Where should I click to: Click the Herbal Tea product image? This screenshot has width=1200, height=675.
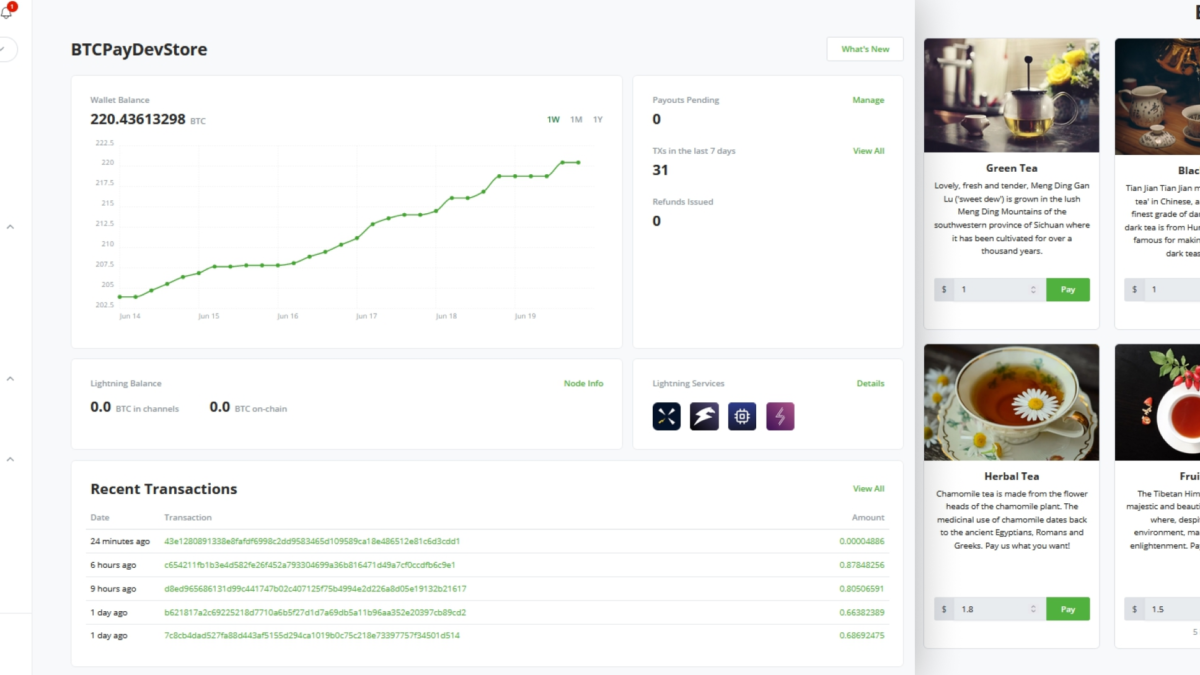click(x=1011, y=403)
